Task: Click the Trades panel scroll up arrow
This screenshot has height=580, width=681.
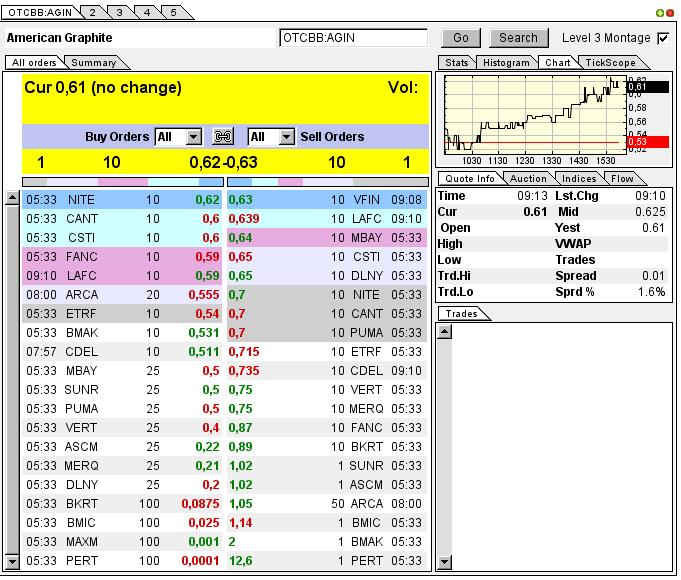Action: (445, 332)
